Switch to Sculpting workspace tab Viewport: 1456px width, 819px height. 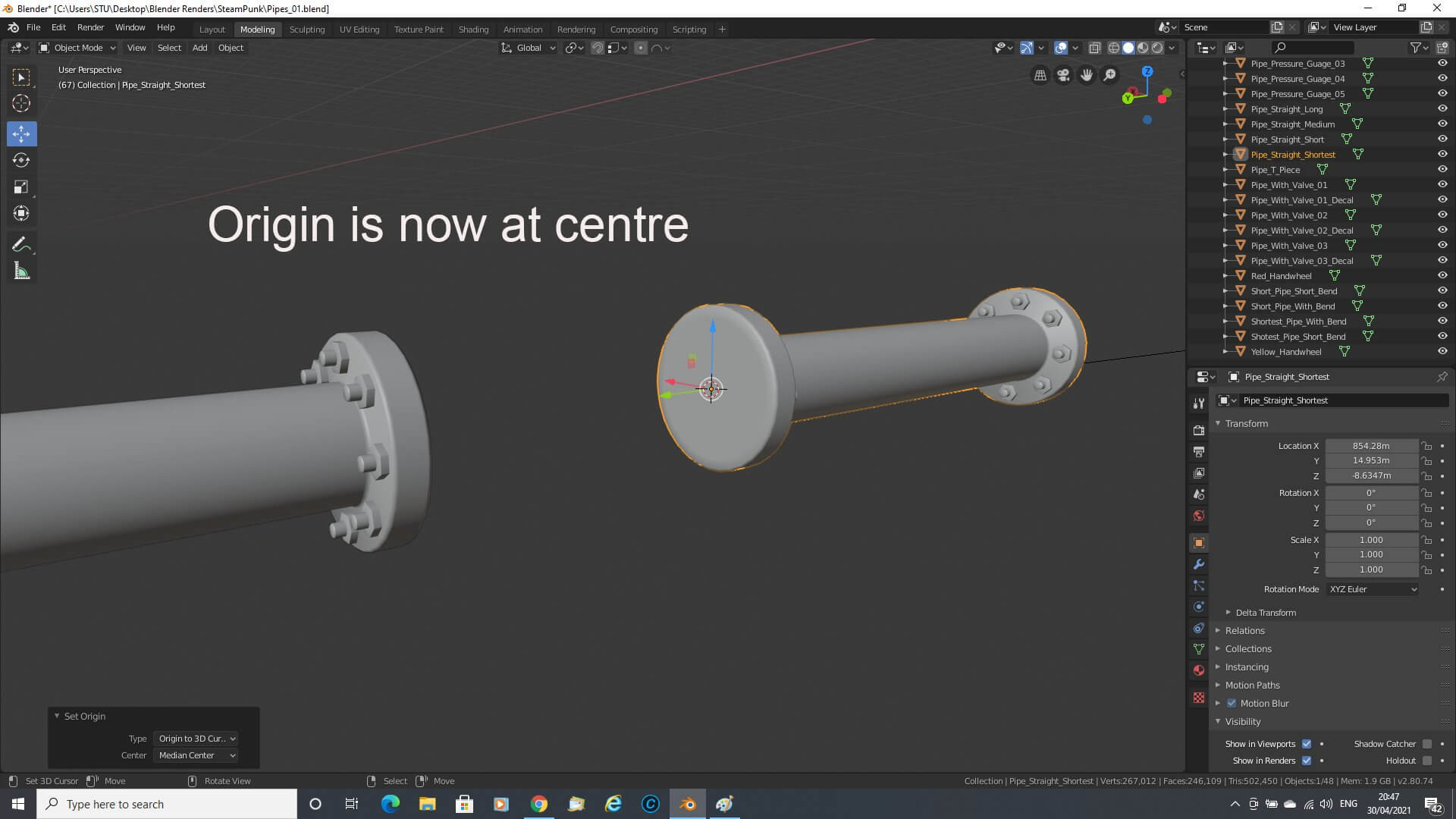coord(306,29)
